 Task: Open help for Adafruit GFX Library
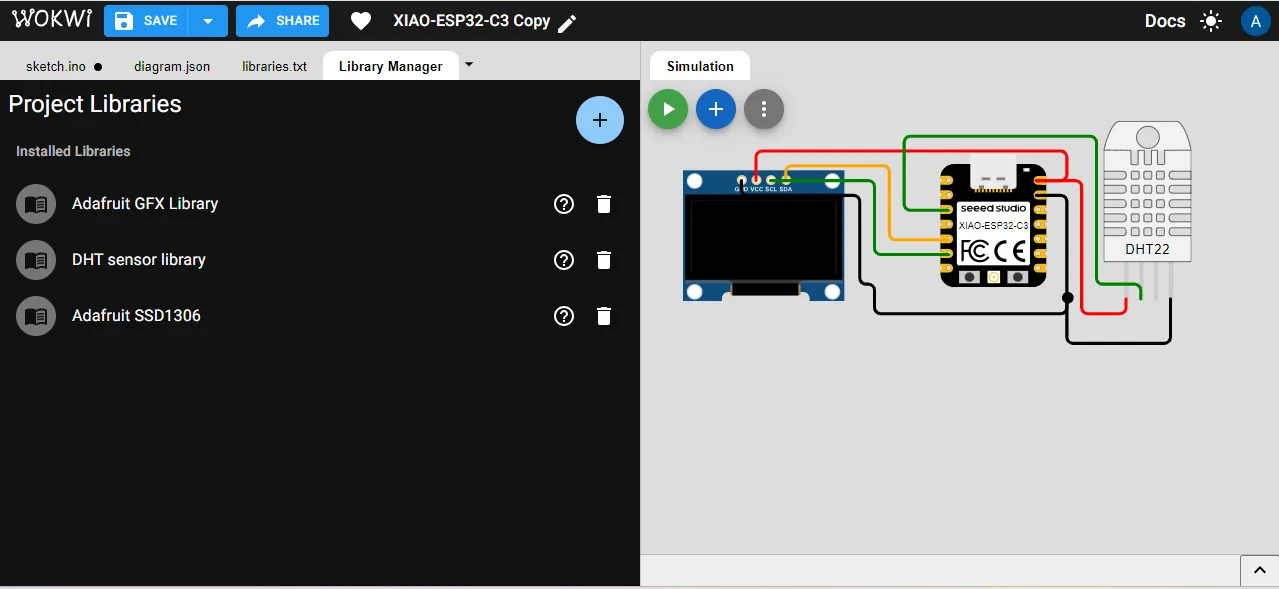click(x=564, y=204)
